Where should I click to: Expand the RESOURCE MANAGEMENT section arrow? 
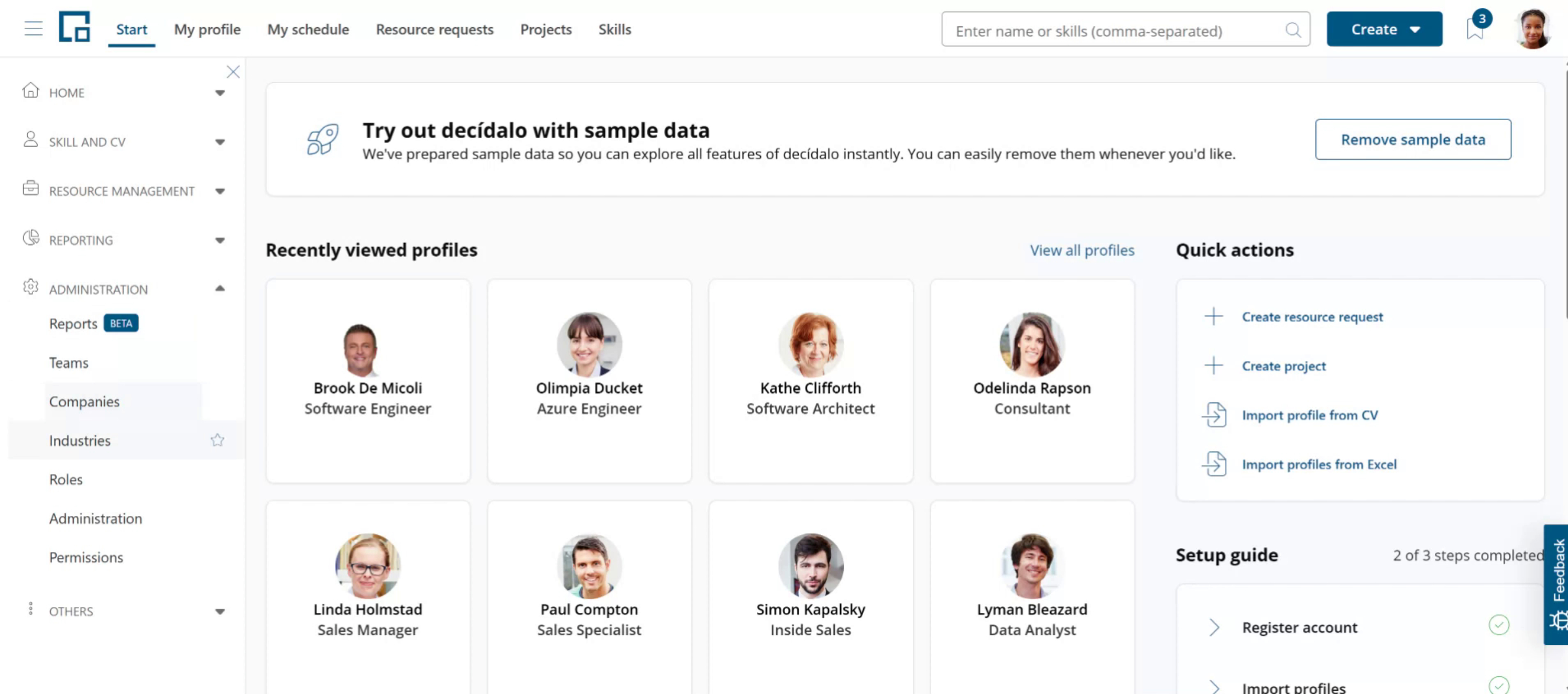(220, 192)
